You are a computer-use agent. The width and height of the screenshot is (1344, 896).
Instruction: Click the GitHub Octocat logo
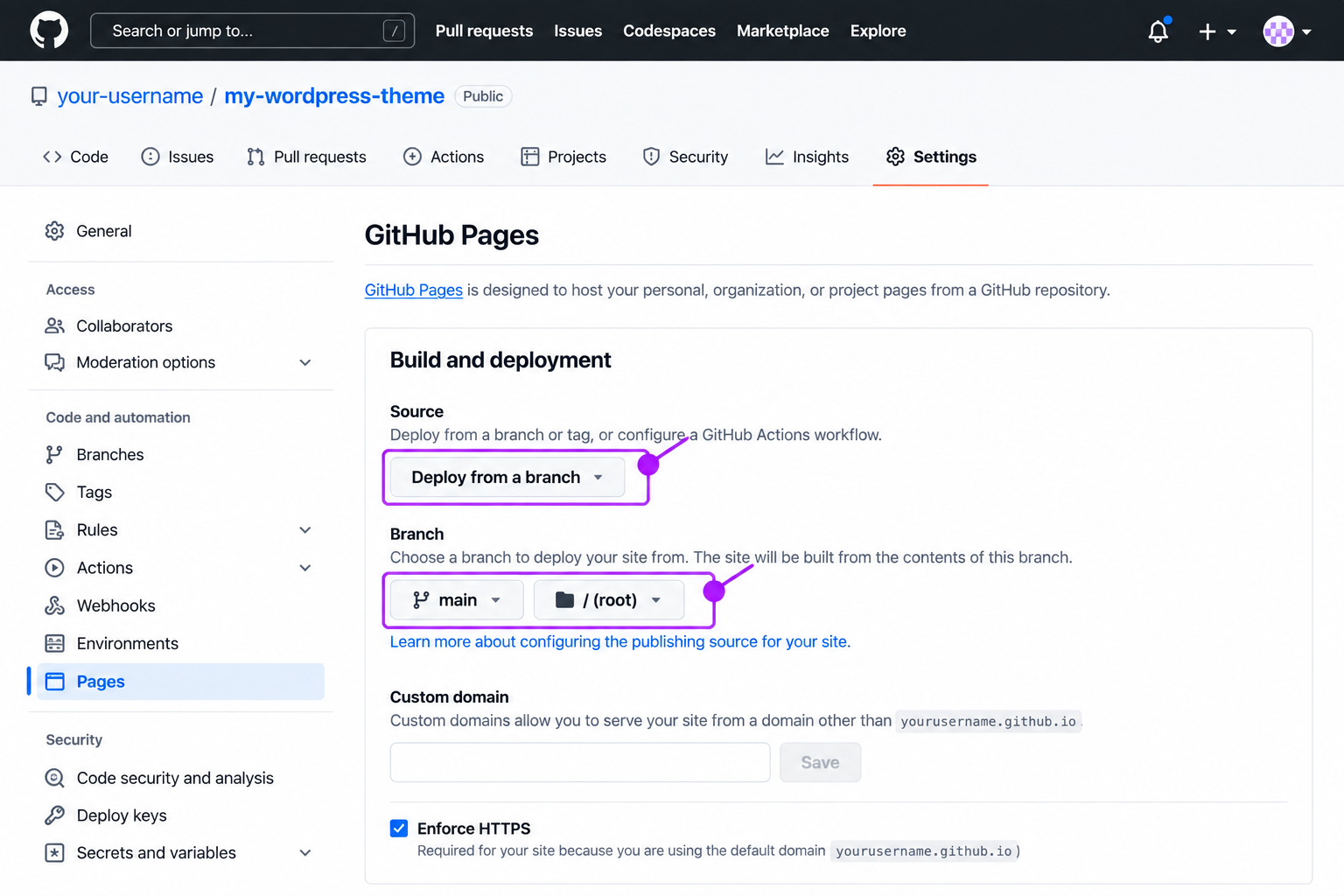(49, 31)
